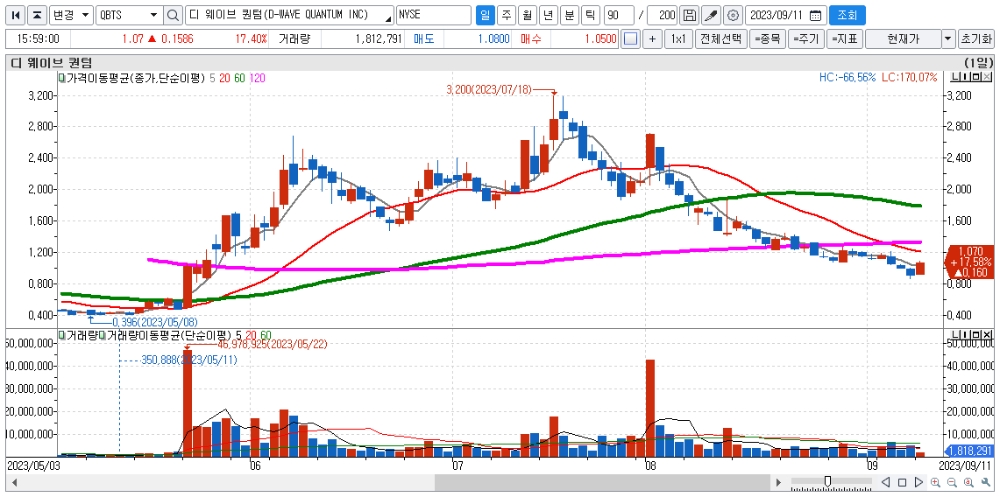The width and height of the screenshot is (1000, 497).
Task: Click the 1,812,791 volume value
Action: pyautogui.click(x=379, y=39)
